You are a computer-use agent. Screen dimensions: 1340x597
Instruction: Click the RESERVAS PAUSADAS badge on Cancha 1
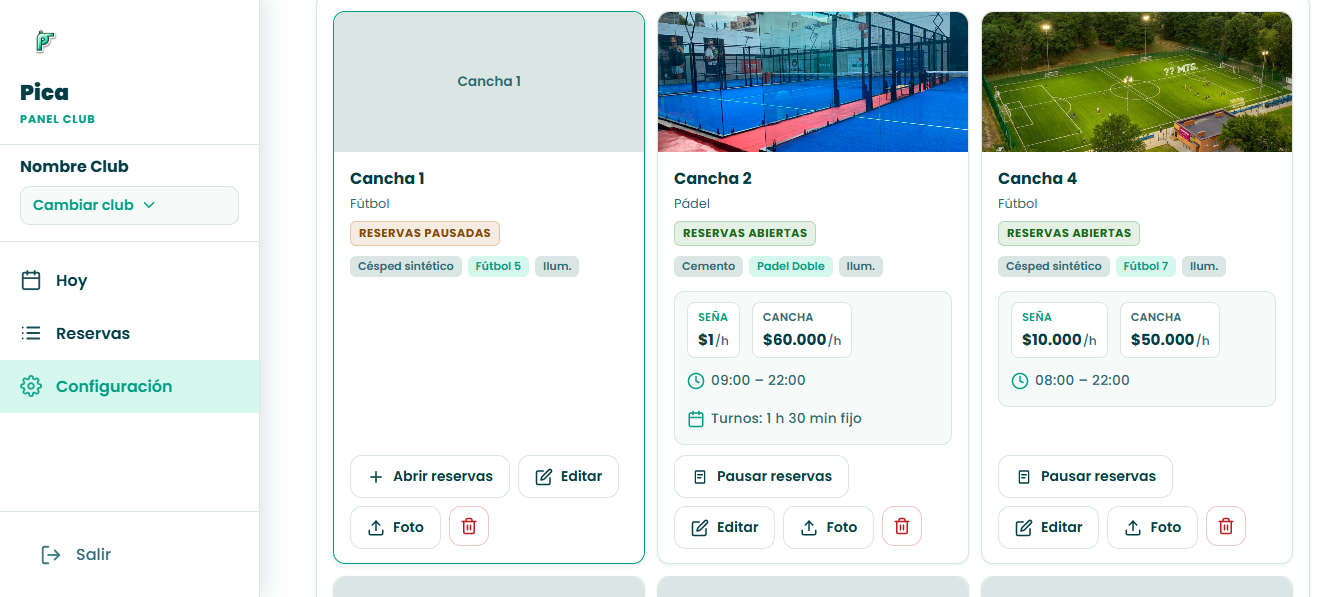tap(425, 233)
